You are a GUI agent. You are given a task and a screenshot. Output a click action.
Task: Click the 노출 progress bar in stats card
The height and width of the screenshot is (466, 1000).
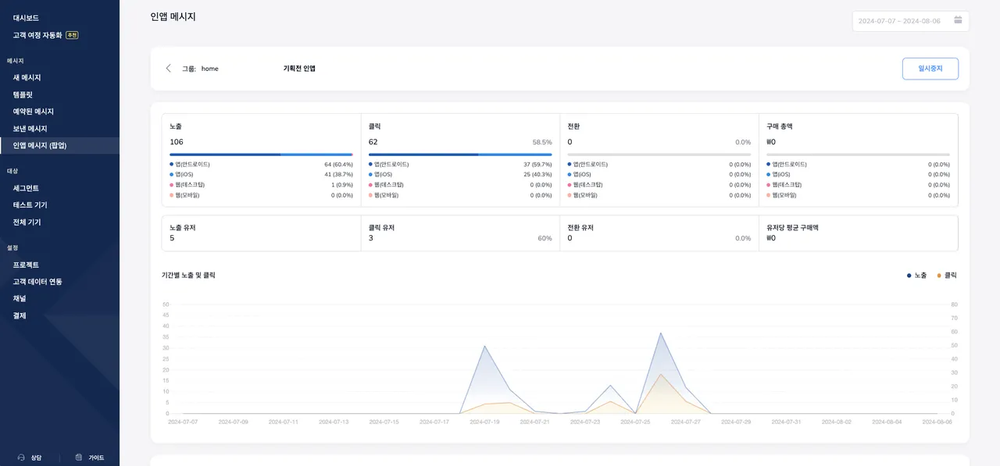(261, 154)
